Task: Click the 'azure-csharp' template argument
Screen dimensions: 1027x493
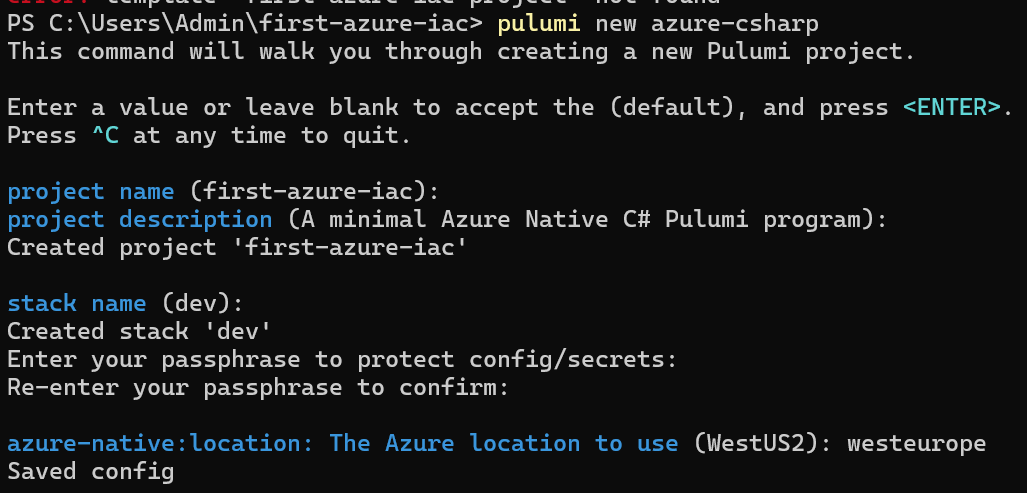Action: pos(735,24)
